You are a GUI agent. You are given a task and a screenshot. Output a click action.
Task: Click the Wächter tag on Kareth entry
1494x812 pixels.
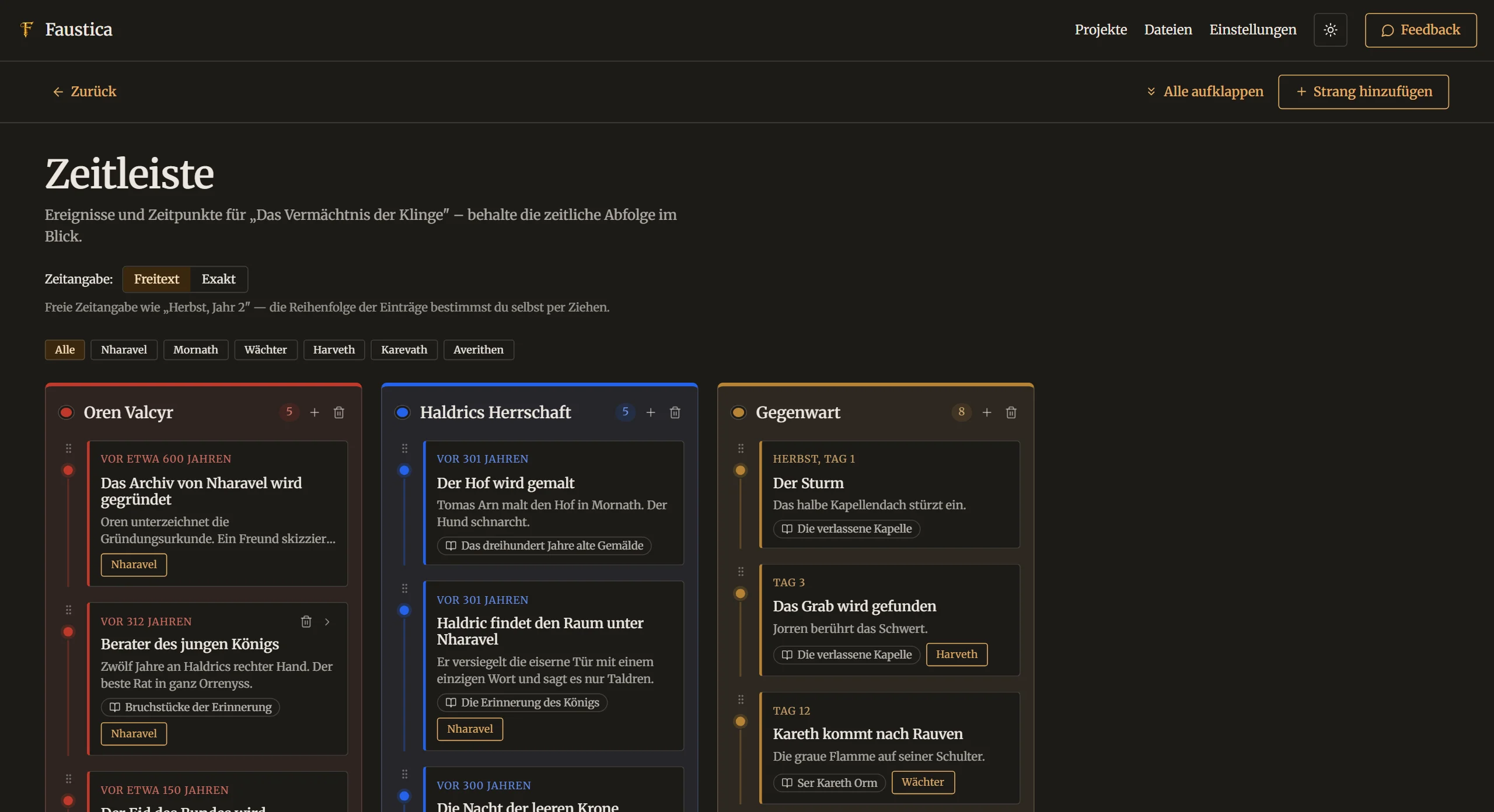923,782
